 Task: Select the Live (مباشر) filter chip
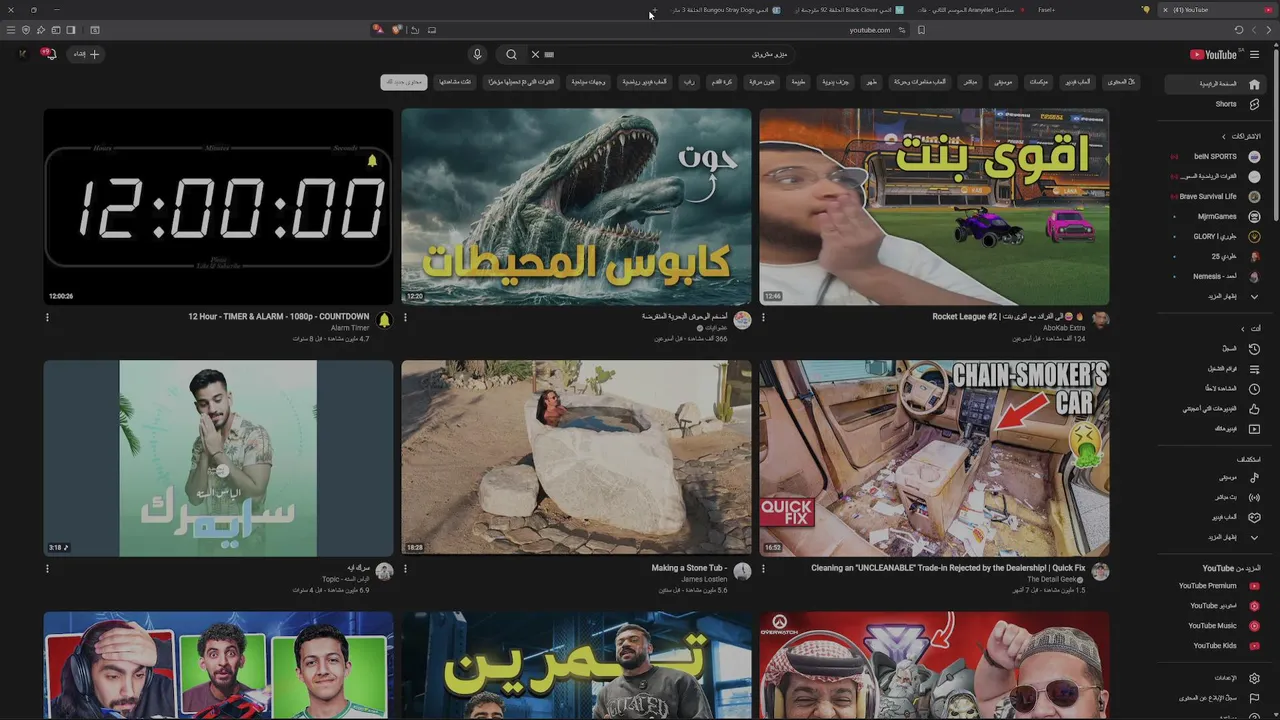[x=970, y=82]
